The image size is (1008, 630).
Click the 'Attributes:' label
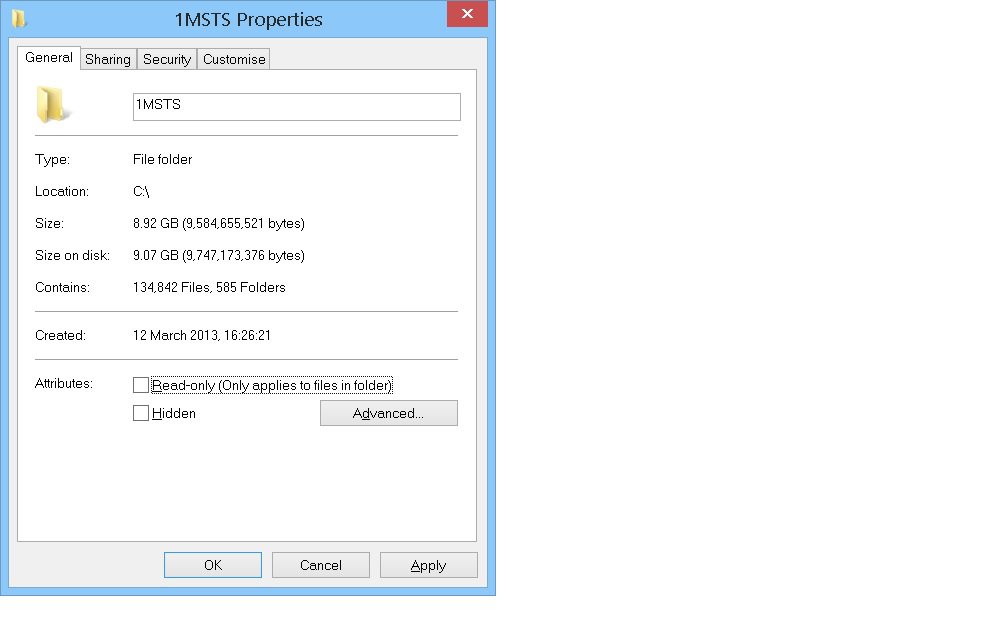[x=64, y=384]
